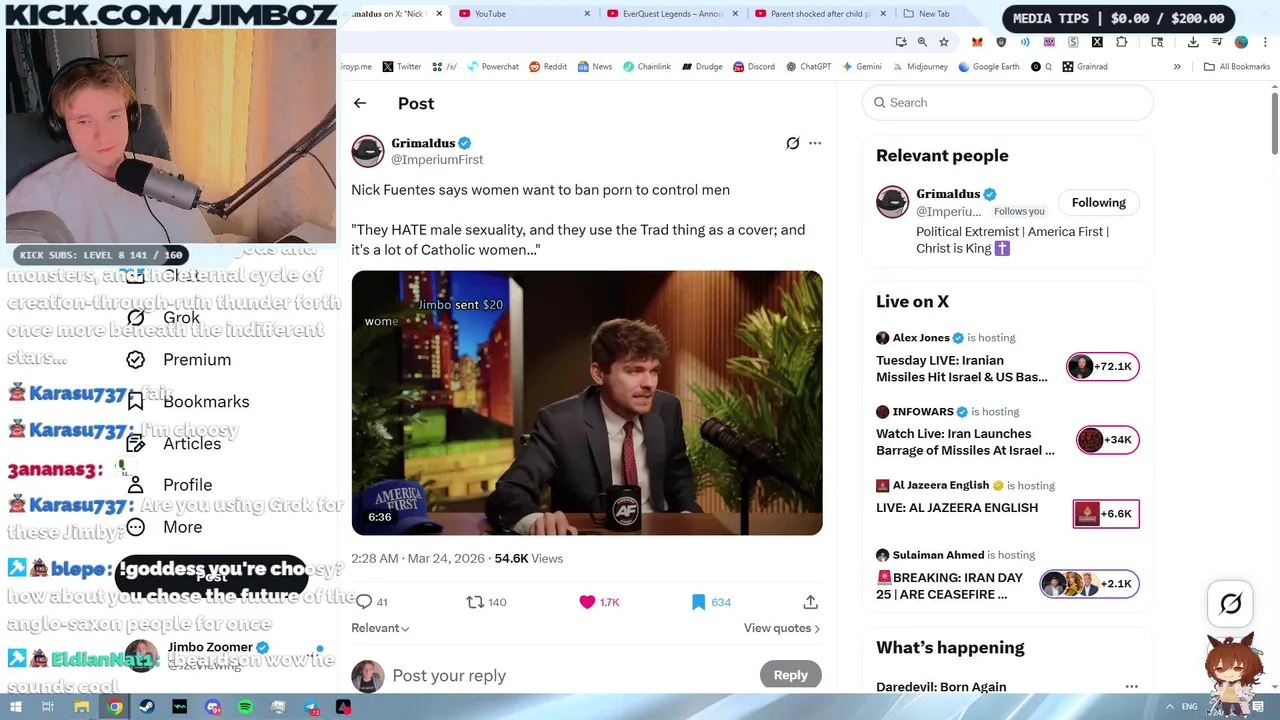The width and height of the screenshot is (1280, 720).
Task: Click the Spotify icon in the taskbar
Action: coord(245,707)
